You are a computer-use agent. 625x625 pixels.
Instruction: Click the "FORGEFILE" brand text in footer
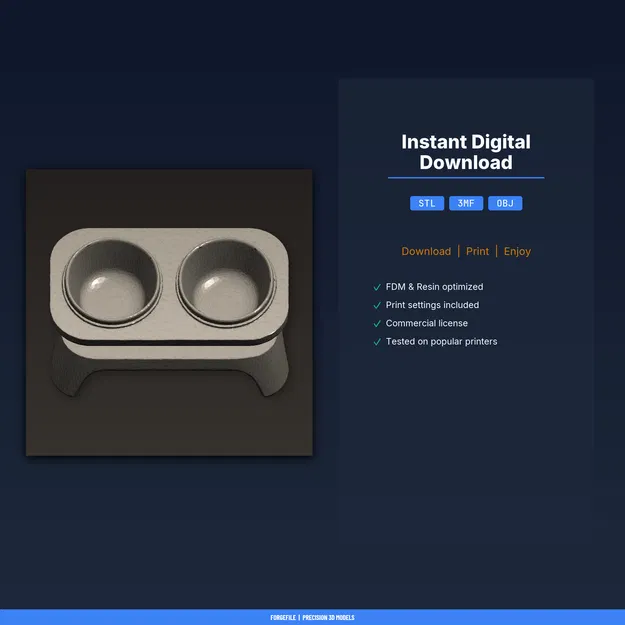(x=283, y=617)
